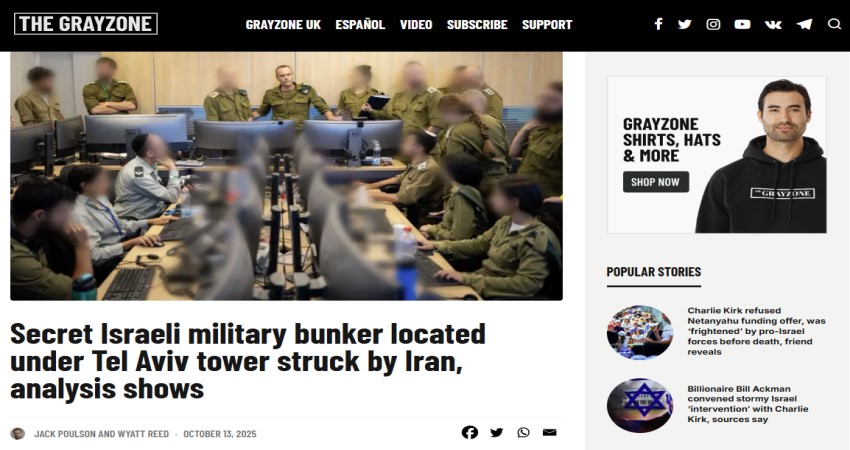
Task: Open Charlie Kirk refused Netanyahu story
Action: pos(756,331)
